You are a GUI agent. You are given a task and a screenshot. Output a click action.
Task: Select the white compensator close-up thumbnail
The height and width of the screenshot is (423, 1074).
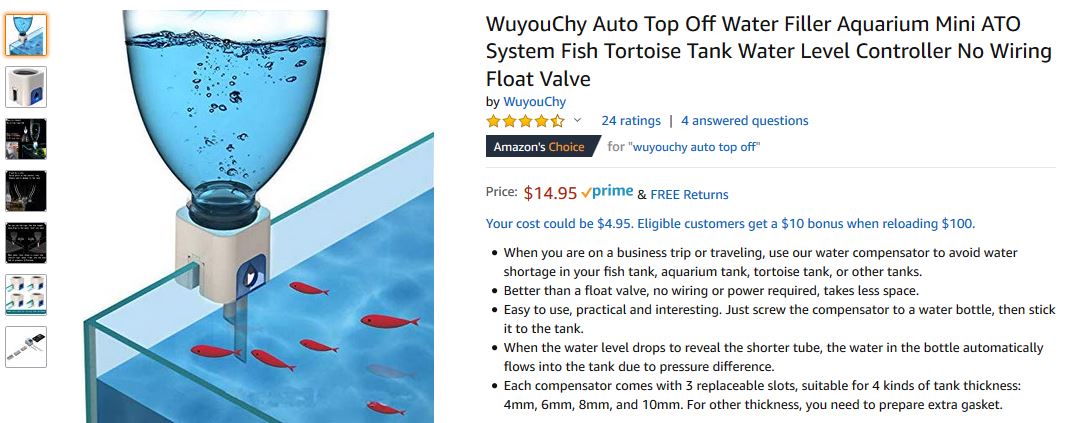pyautogui.click(x=25, y=87)
